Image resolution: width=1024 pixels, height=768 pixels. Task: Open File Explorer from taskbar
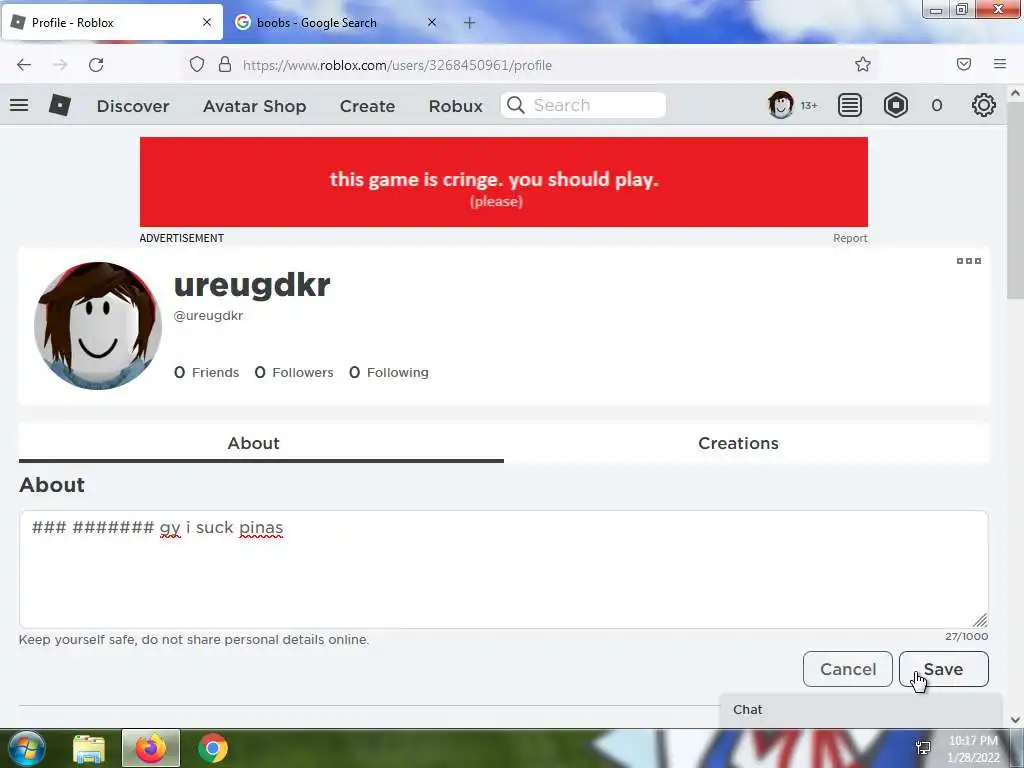click(x=89, y=748)
